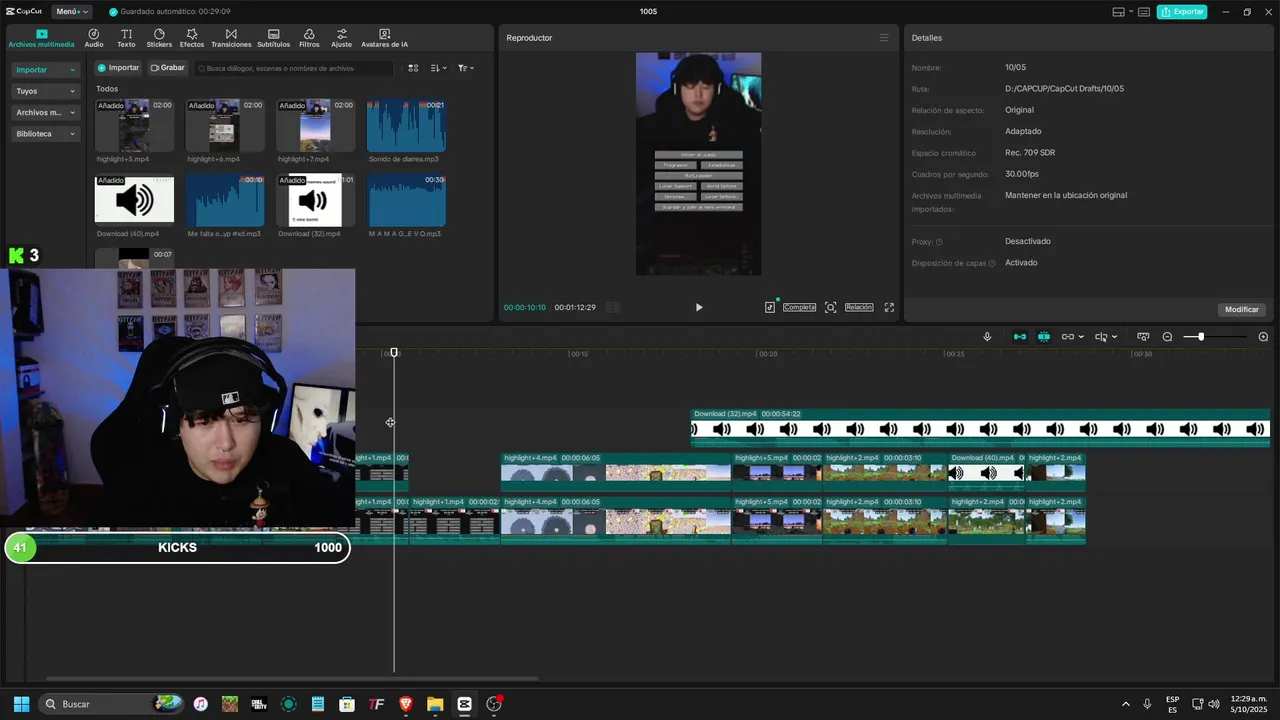The height and width of the screenshot is (720, 1280).
Task: Select Sonido de diarrea.mp3 clip
Action: [x=406, y=125]
